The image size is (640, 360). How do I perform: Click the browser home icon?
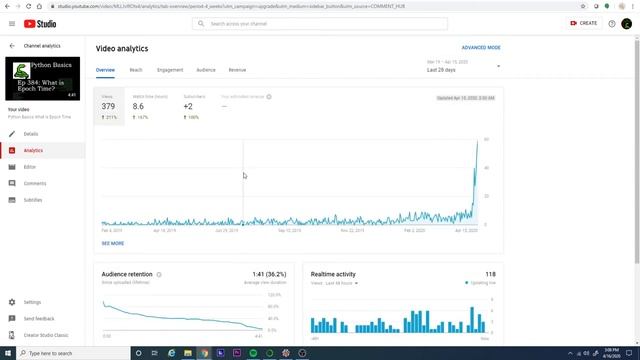click(39, 6)
